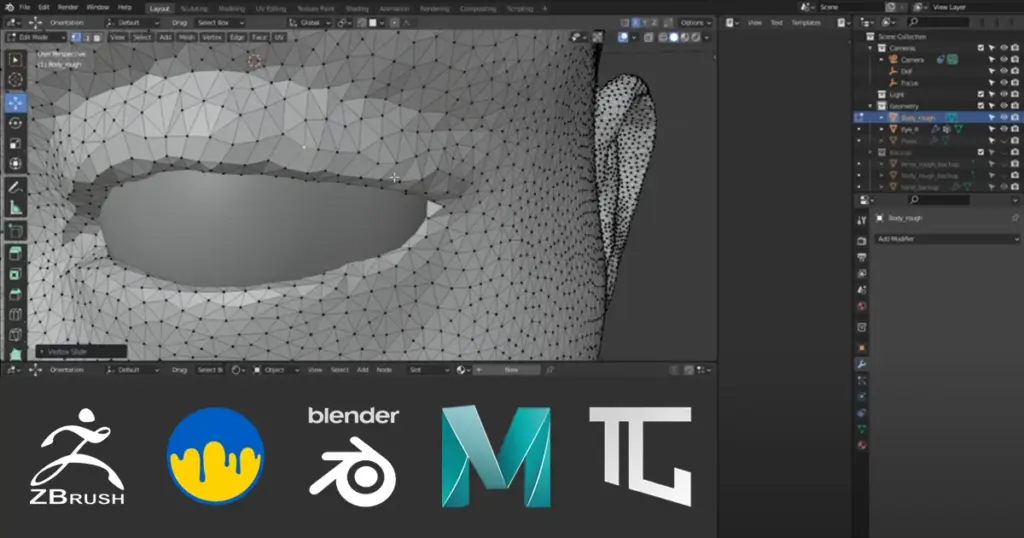Toggle the Backup collection exclude checkbox
The width and height of the screenshot is (1024, 538).
[x=981, y=152]
